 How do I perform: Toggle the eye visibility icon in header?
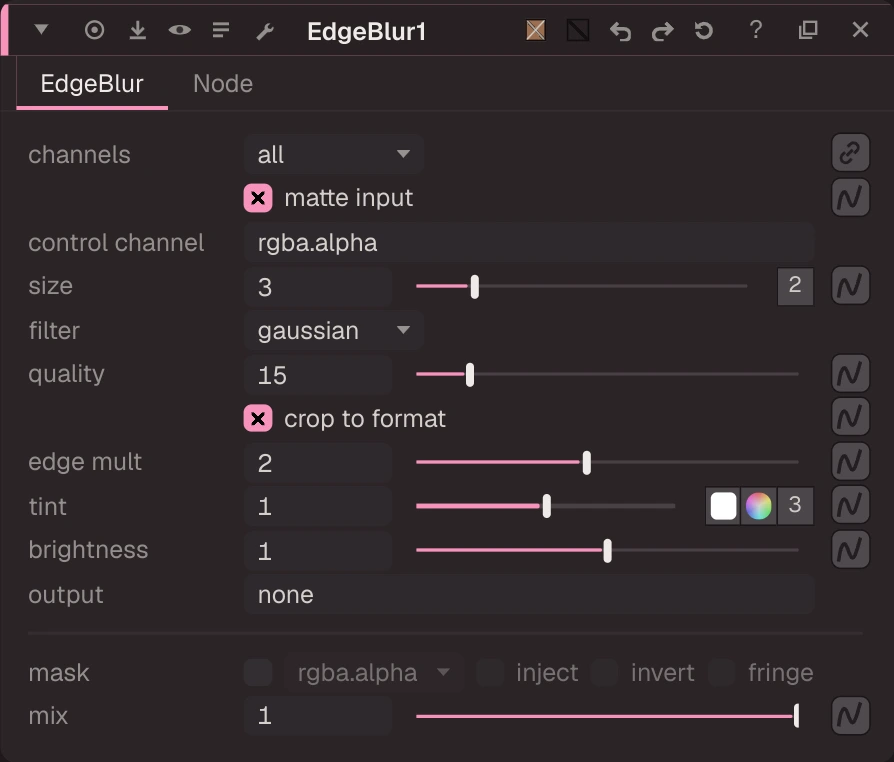point(180,30)
